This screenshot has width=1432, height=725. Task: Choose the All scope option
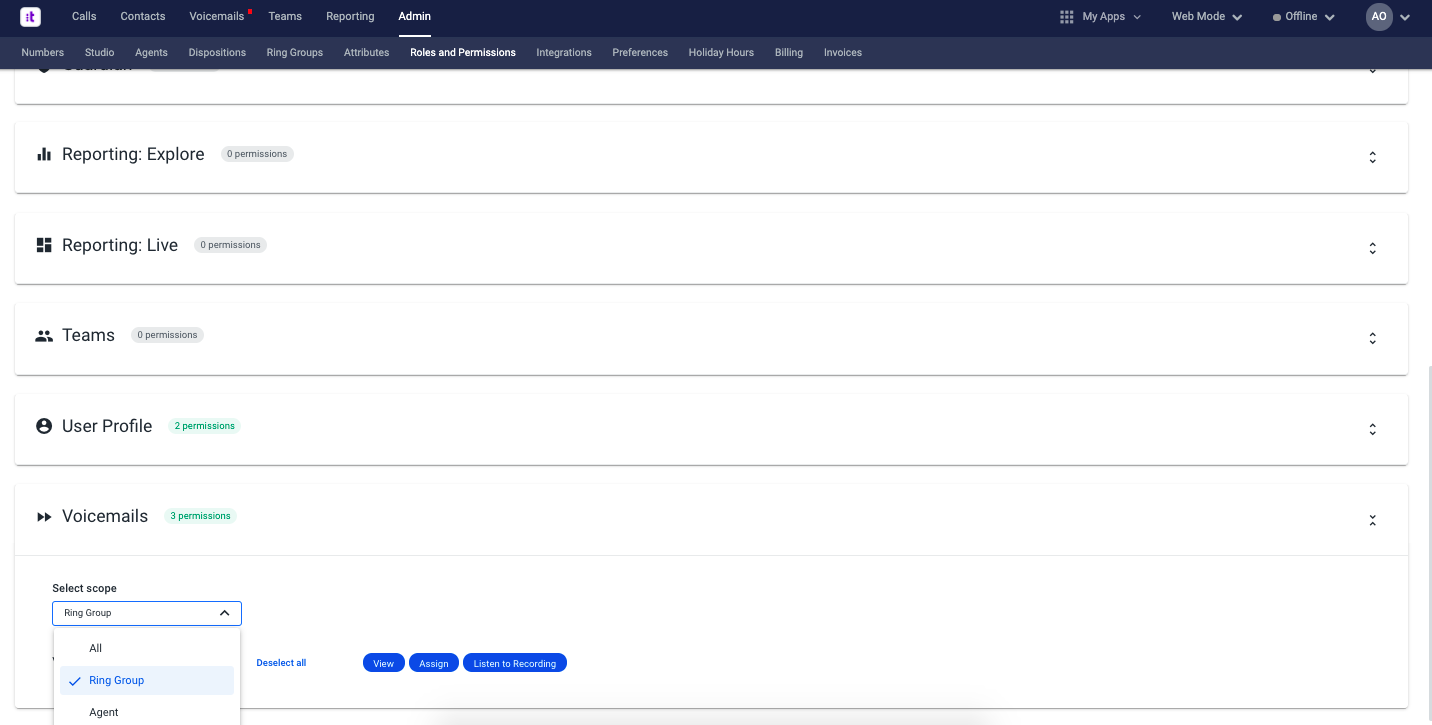coord(147,648)
